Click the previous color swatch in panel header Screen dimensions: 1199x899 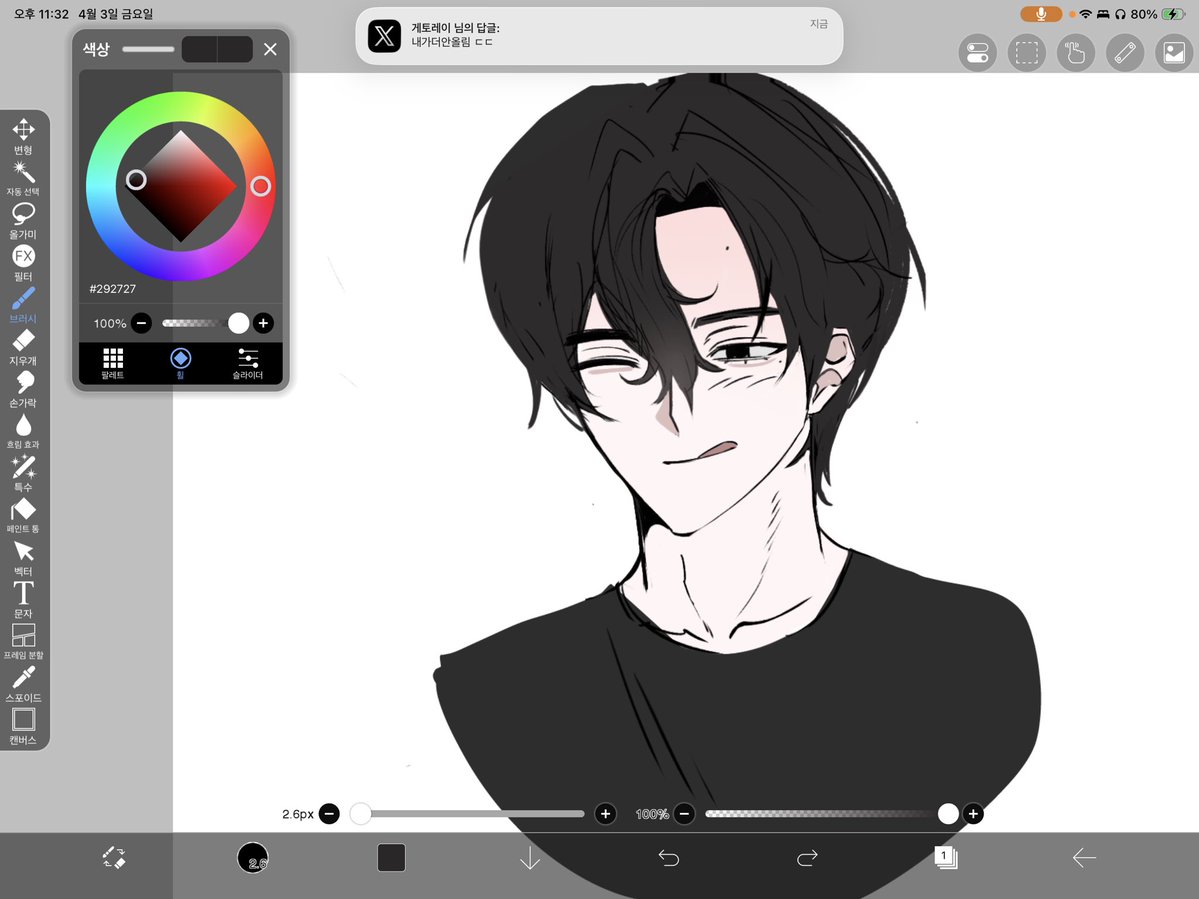pyautogui.click(x=236, y=49)
